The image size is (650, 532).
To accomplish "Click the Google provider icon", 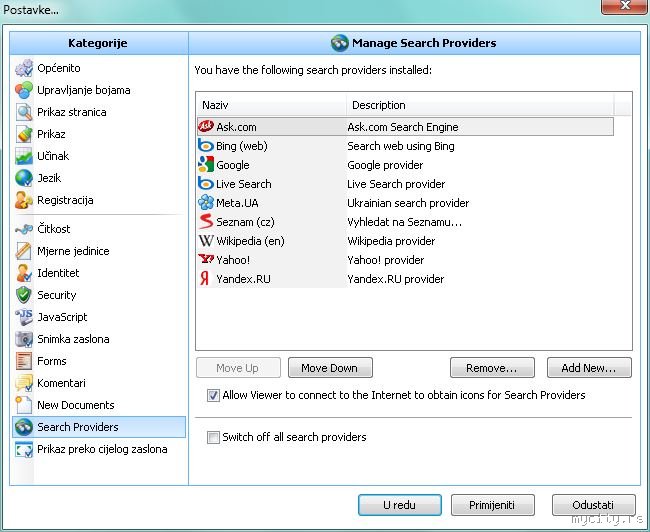I will click(206, 165).
